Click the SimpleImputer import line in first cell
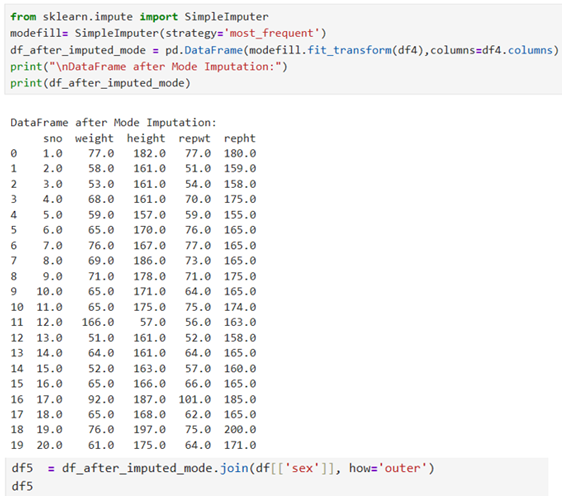 click(139, 17)
